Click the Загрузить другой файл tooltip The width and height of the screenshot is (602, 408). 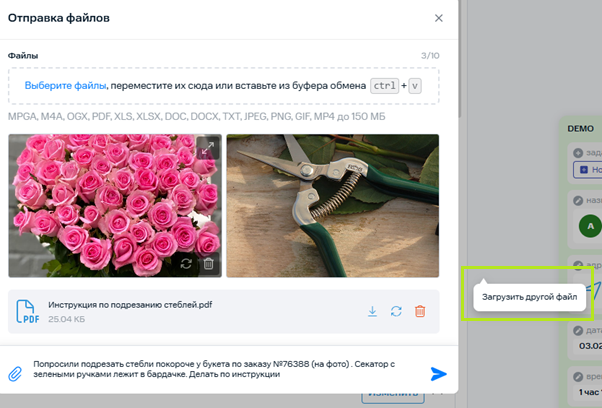tap(526, 297)
